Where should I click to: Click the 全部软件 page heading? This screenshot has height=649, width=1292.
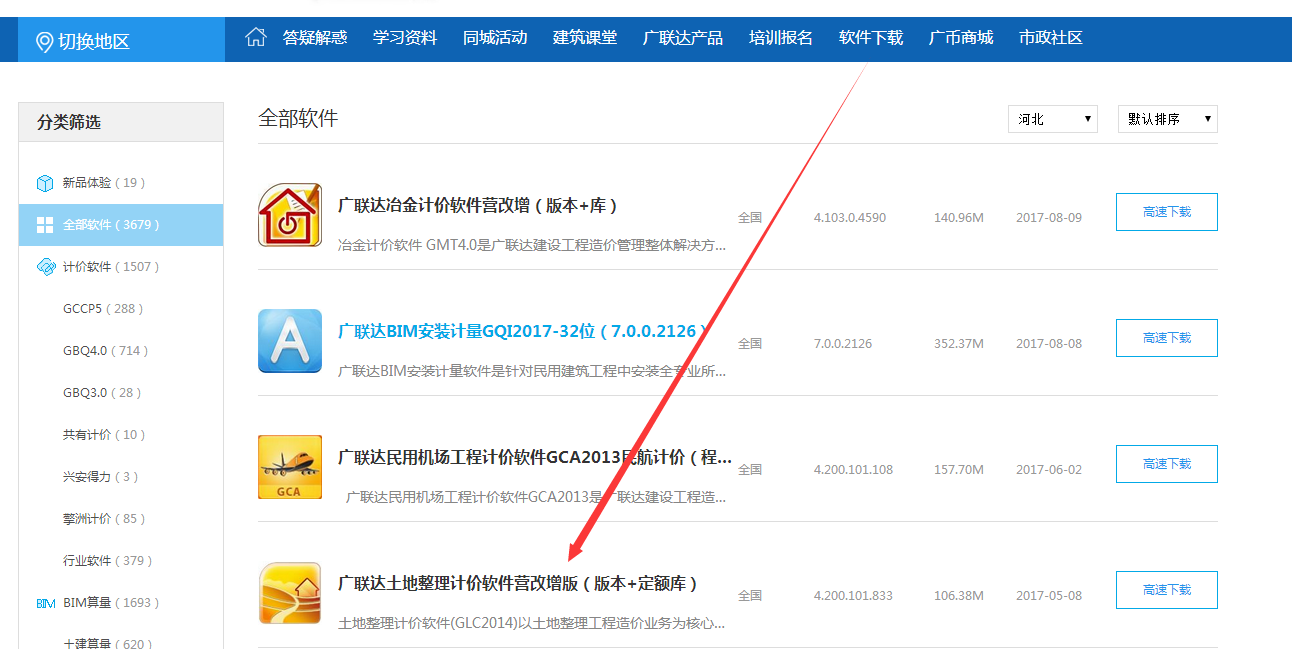298,119
